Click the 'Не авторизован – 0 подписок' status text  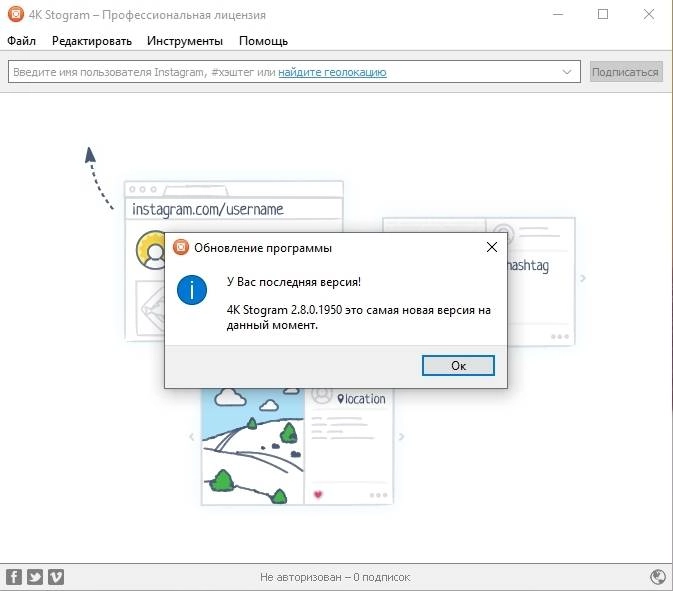coord(335,577)
